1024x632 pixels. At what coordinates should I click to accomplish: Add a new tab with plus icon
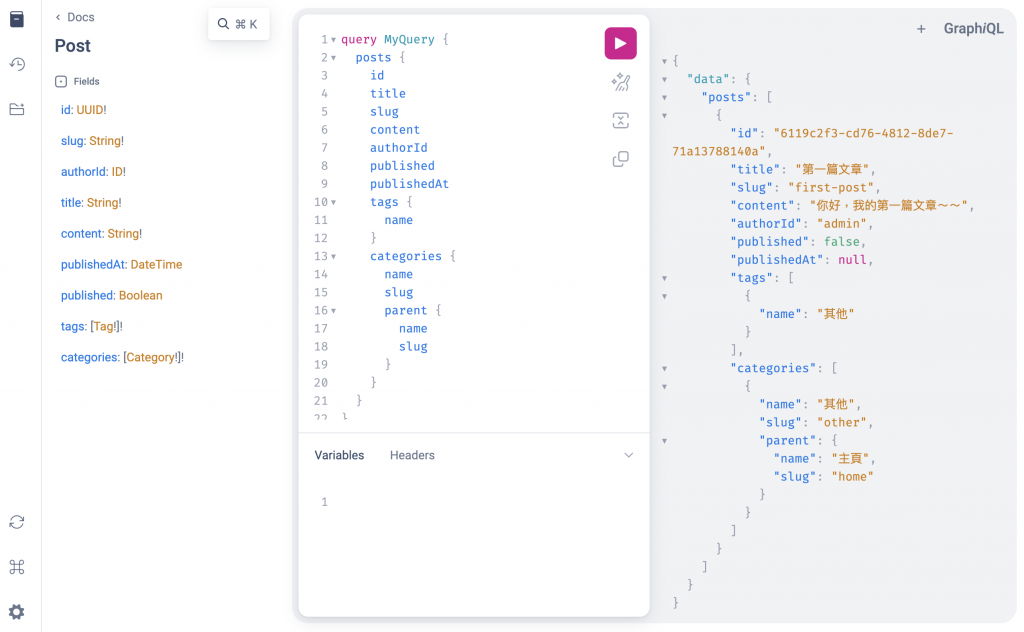click(921, 29)
